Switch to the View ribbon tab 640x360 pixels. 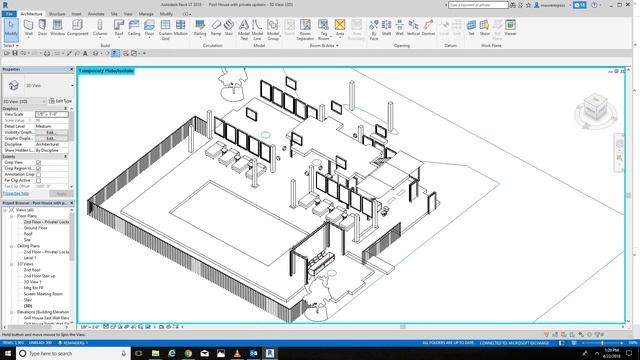[128, 14]
